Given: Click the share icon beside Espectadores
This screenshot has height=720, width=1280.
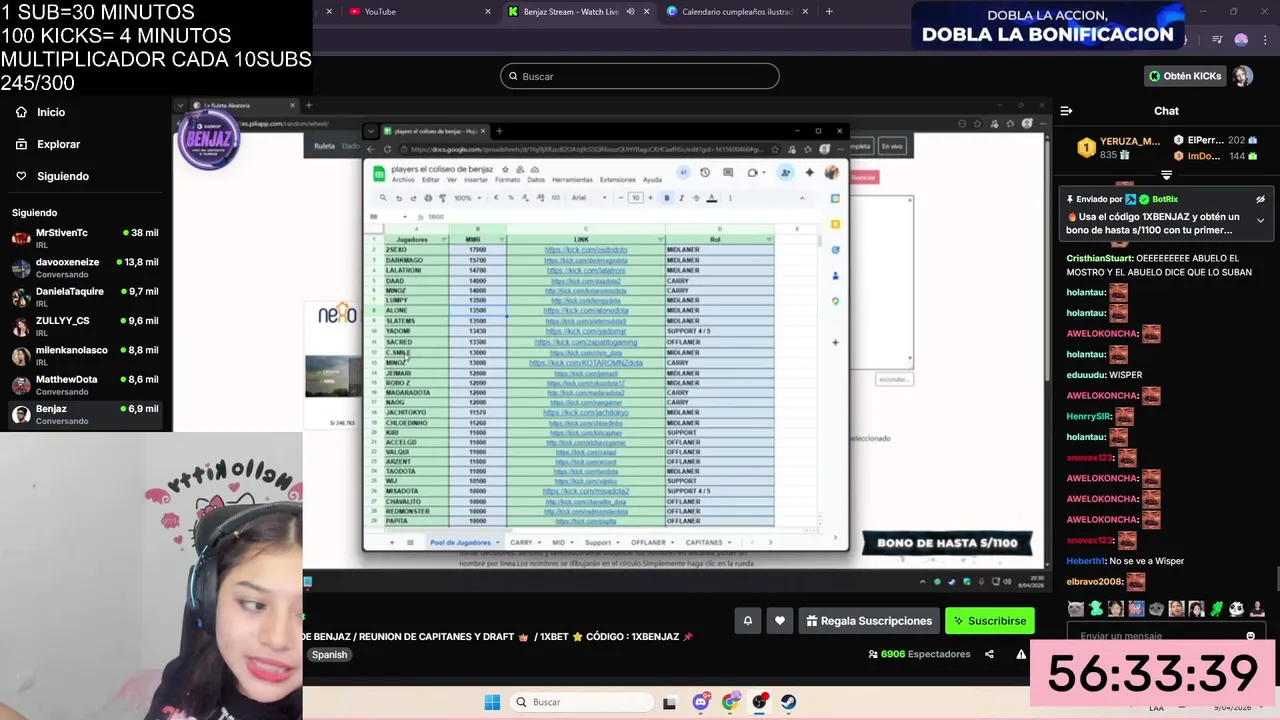Looking at the screenshot, I should tap(989, 654).
